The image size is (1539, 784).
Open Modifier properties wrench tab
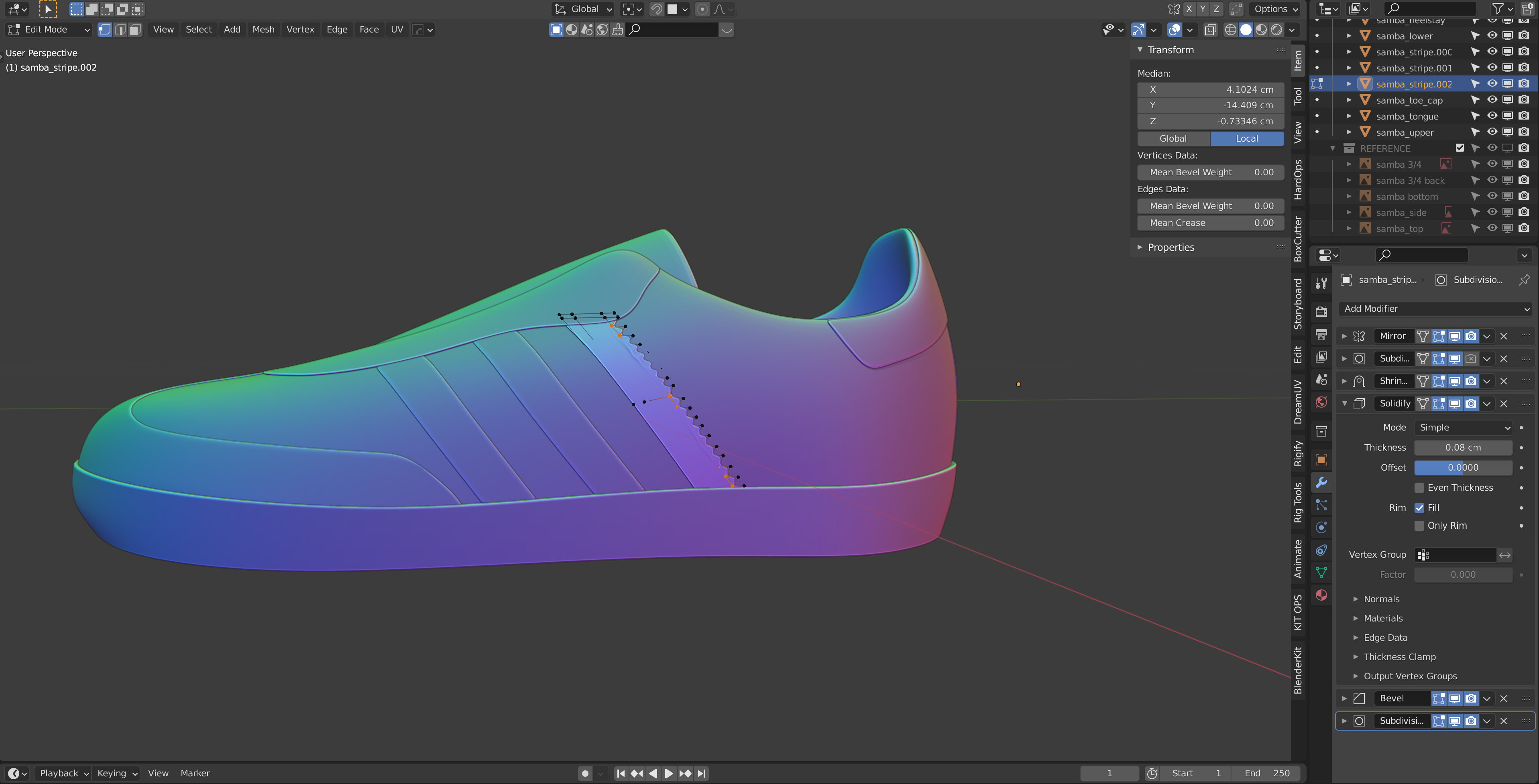(x=1321, y=482)
